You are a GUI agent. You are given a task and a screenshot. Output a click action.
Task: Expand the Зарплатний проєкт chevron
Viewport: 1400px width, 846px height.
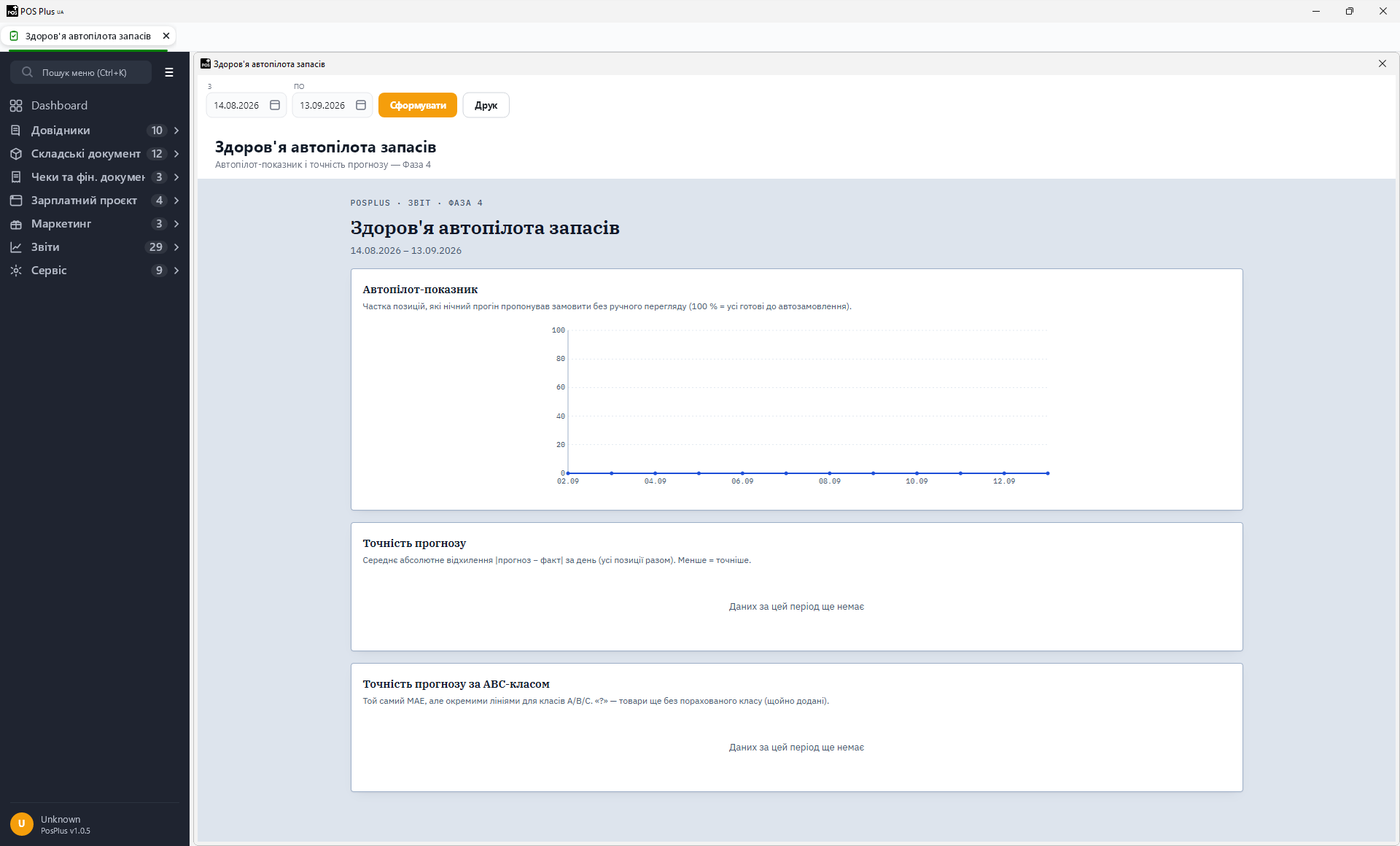(x=176, y=201)
